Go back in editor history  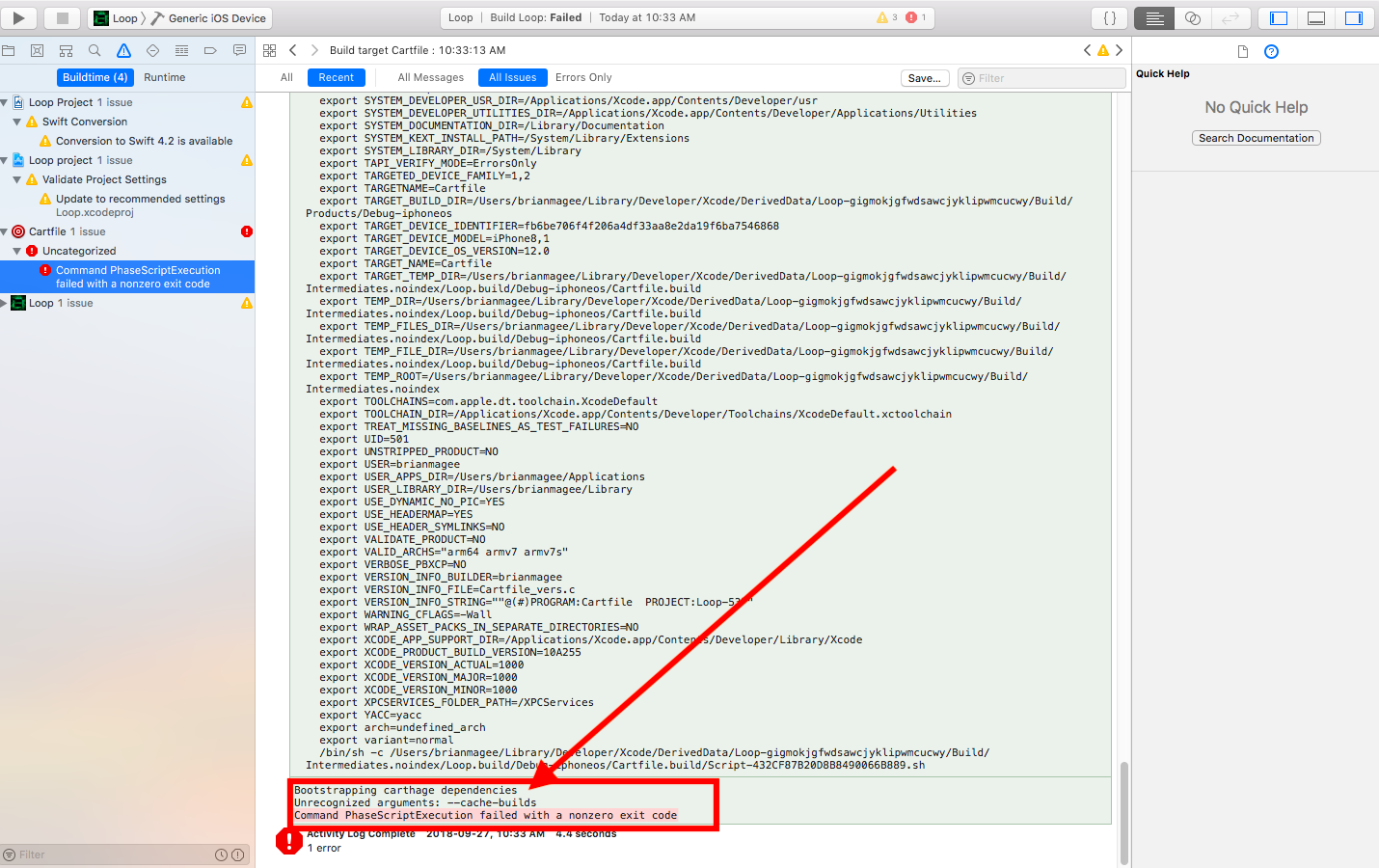(293, 50)
